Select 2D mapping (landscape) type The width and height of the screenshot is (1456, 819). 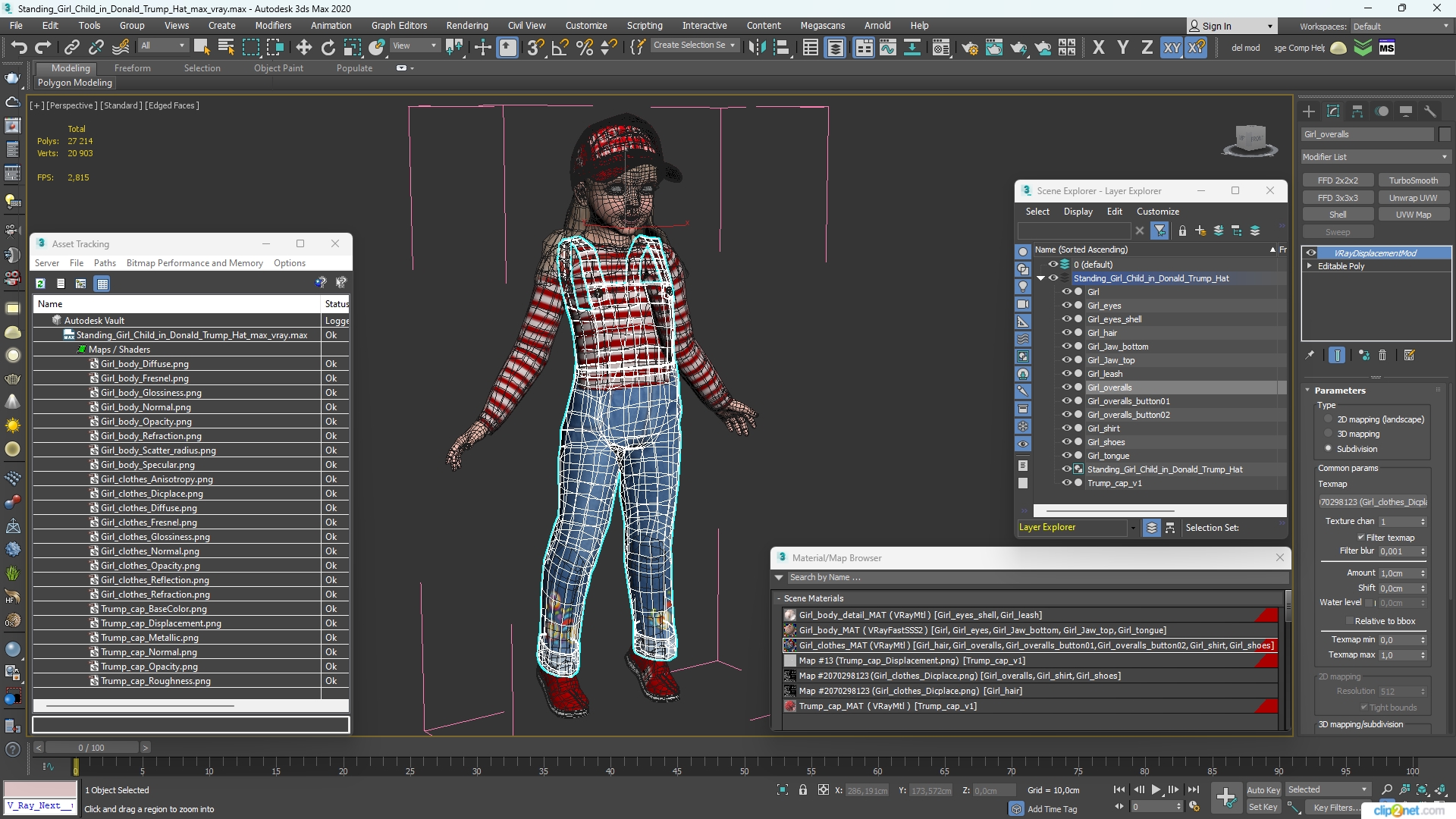pos(1329,419)
